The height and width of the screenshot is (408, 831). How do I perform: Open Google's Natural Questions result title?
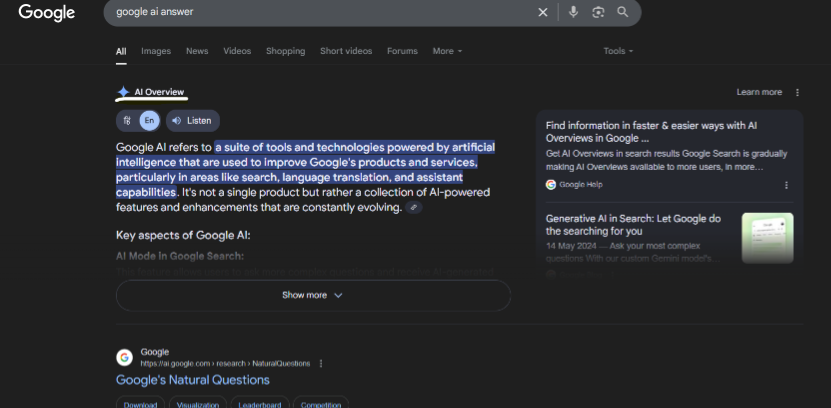click(193, 380)
